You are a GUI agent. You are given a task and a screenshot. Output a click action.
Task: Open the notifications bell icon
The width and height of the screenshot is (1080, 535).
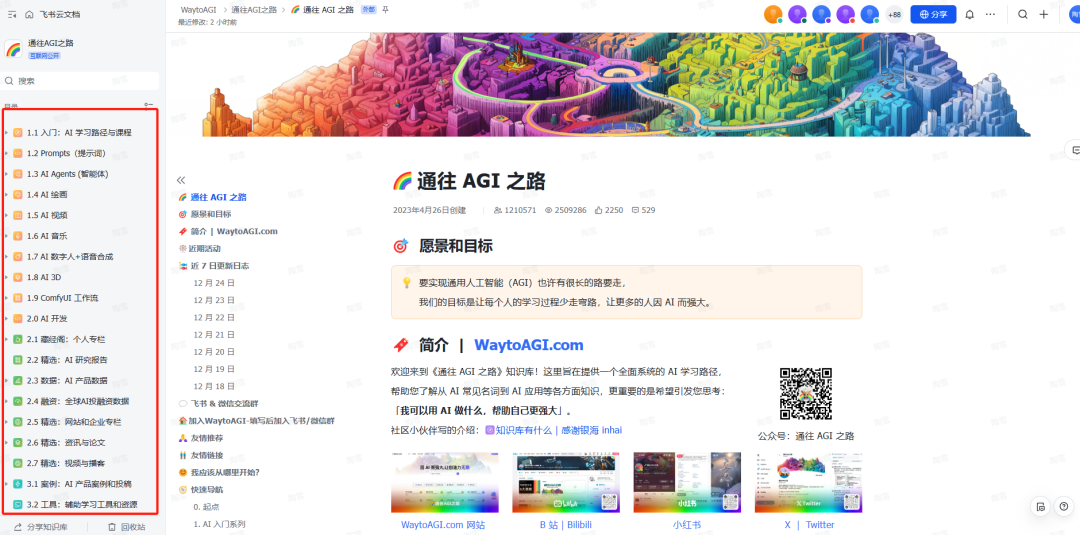pyautogui.click(x=970, y=14)
